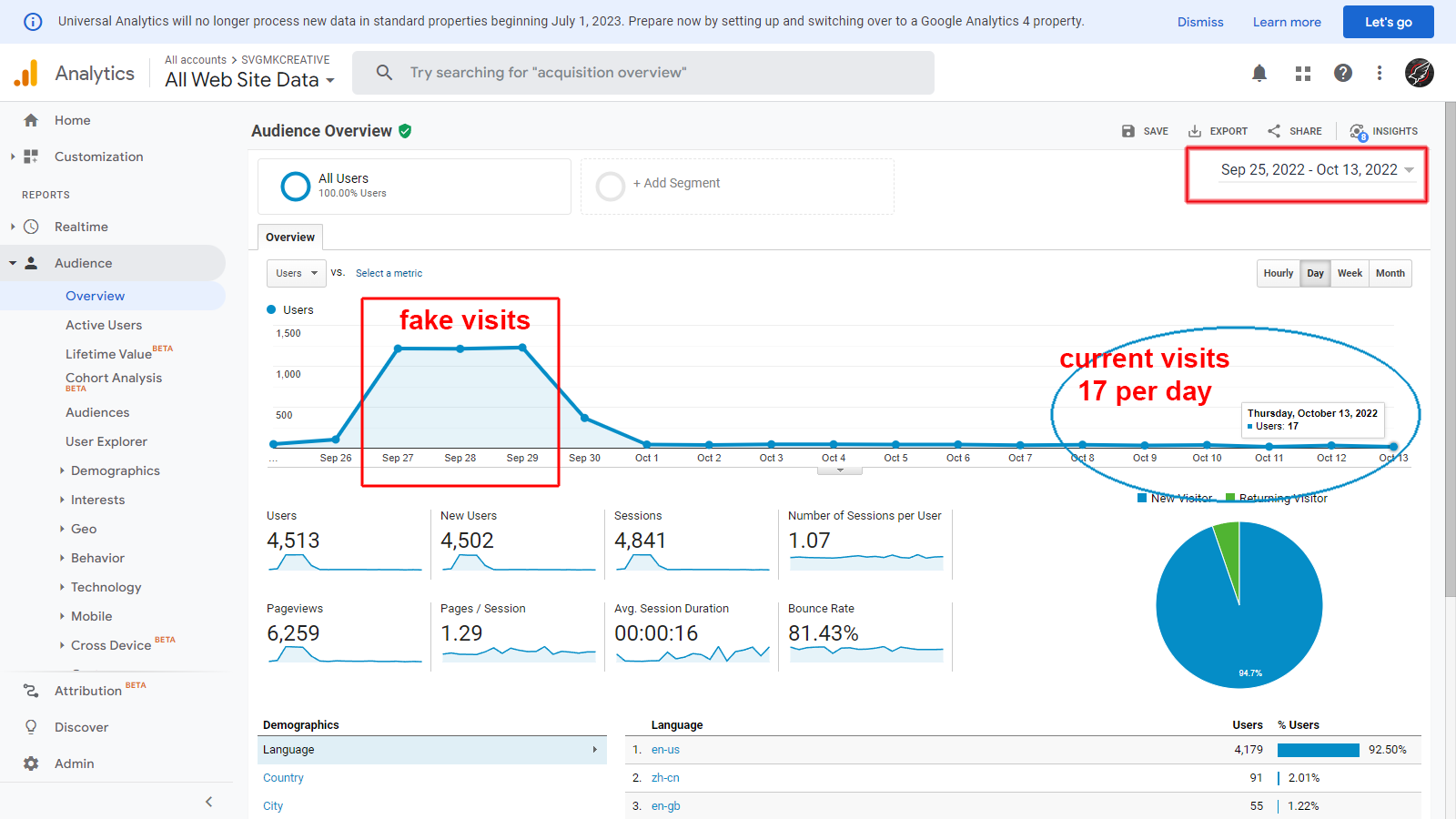The height and width of the screenshot is (819, 1456).
Task: Switch chart granularity to Hourly
Action: [x=1278, y=273]
